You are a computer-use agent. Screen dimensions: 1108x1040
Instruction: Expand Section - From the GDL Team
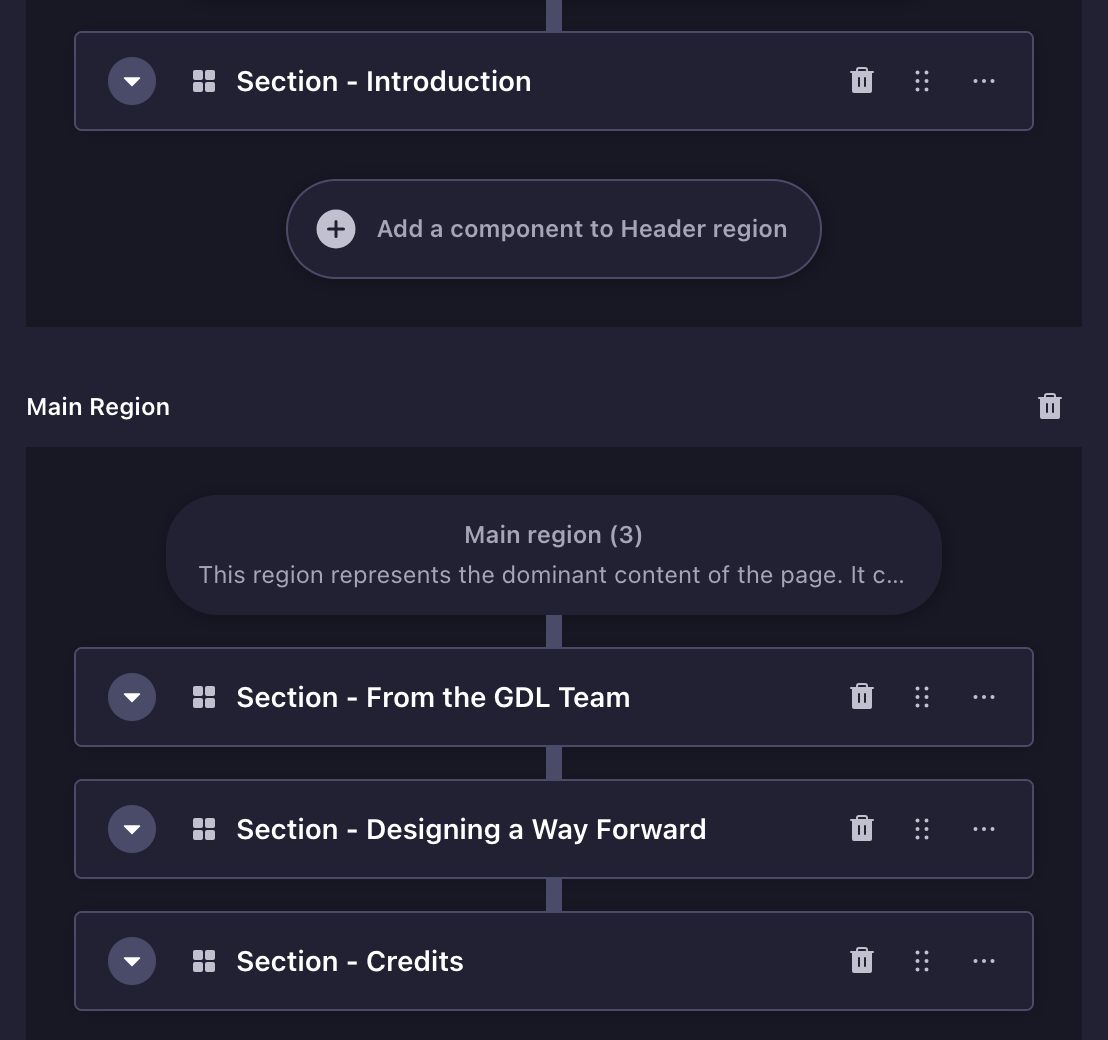[132, 697]
